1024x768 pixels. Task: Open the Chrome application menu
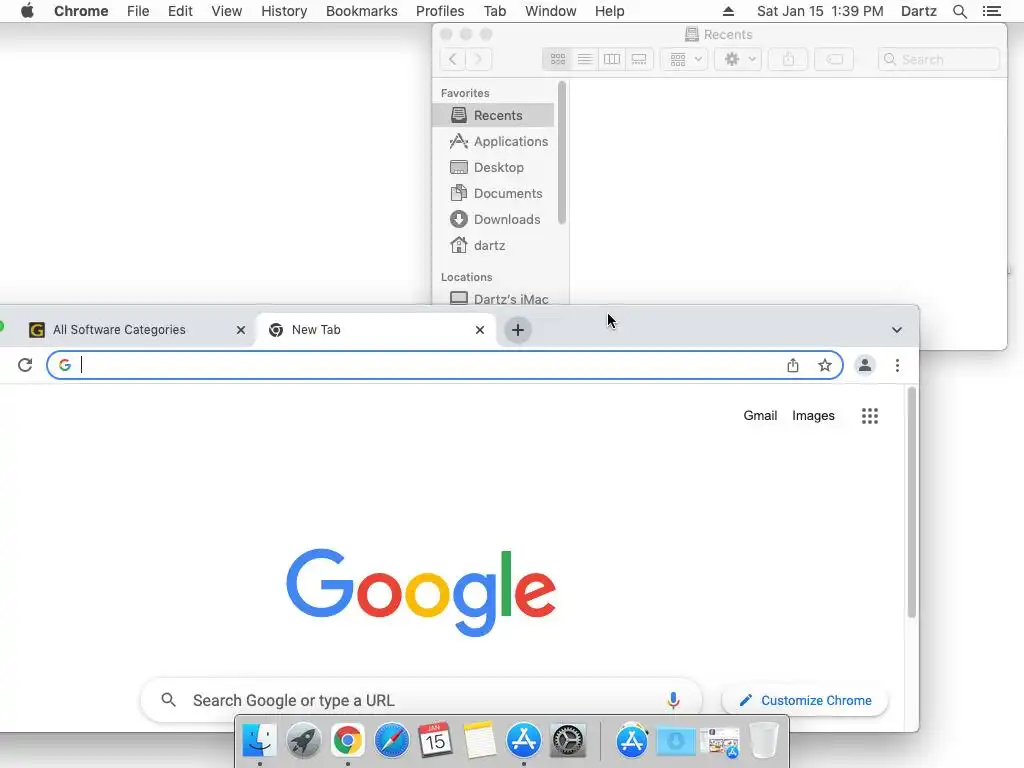point(81,11)
